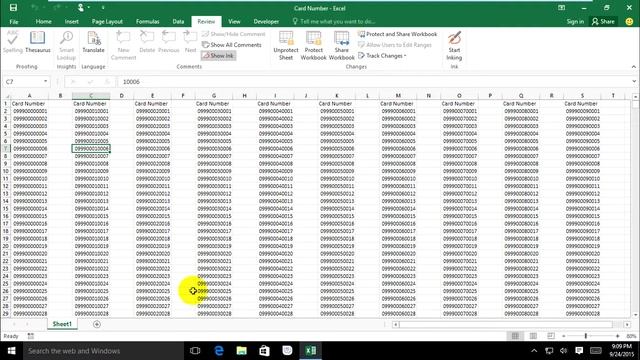Switch to the Page Layout tab
The image size is (640, 360).
point(107,21)
